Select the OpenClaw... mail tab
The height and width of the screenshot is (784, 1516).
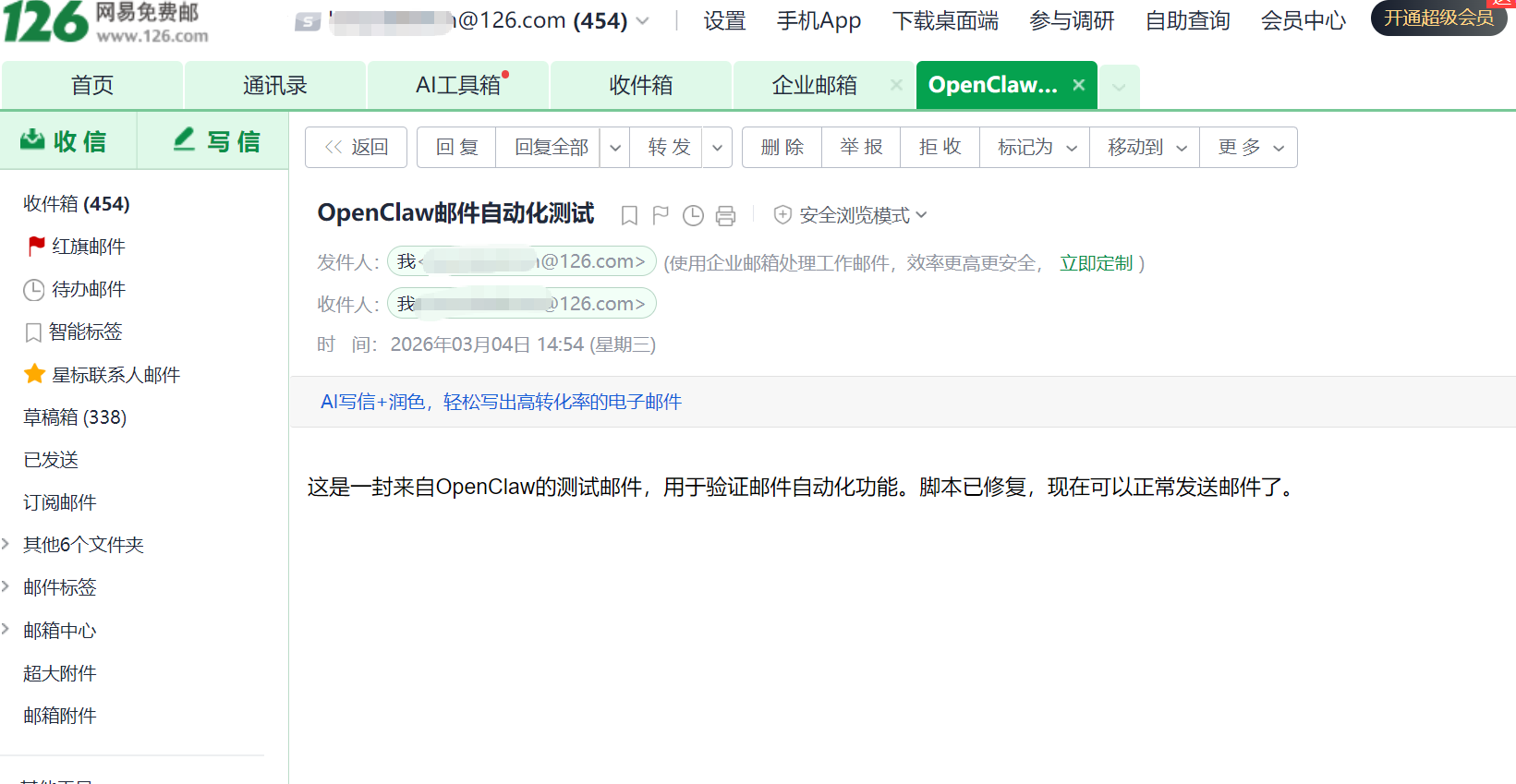coord(993,85)
